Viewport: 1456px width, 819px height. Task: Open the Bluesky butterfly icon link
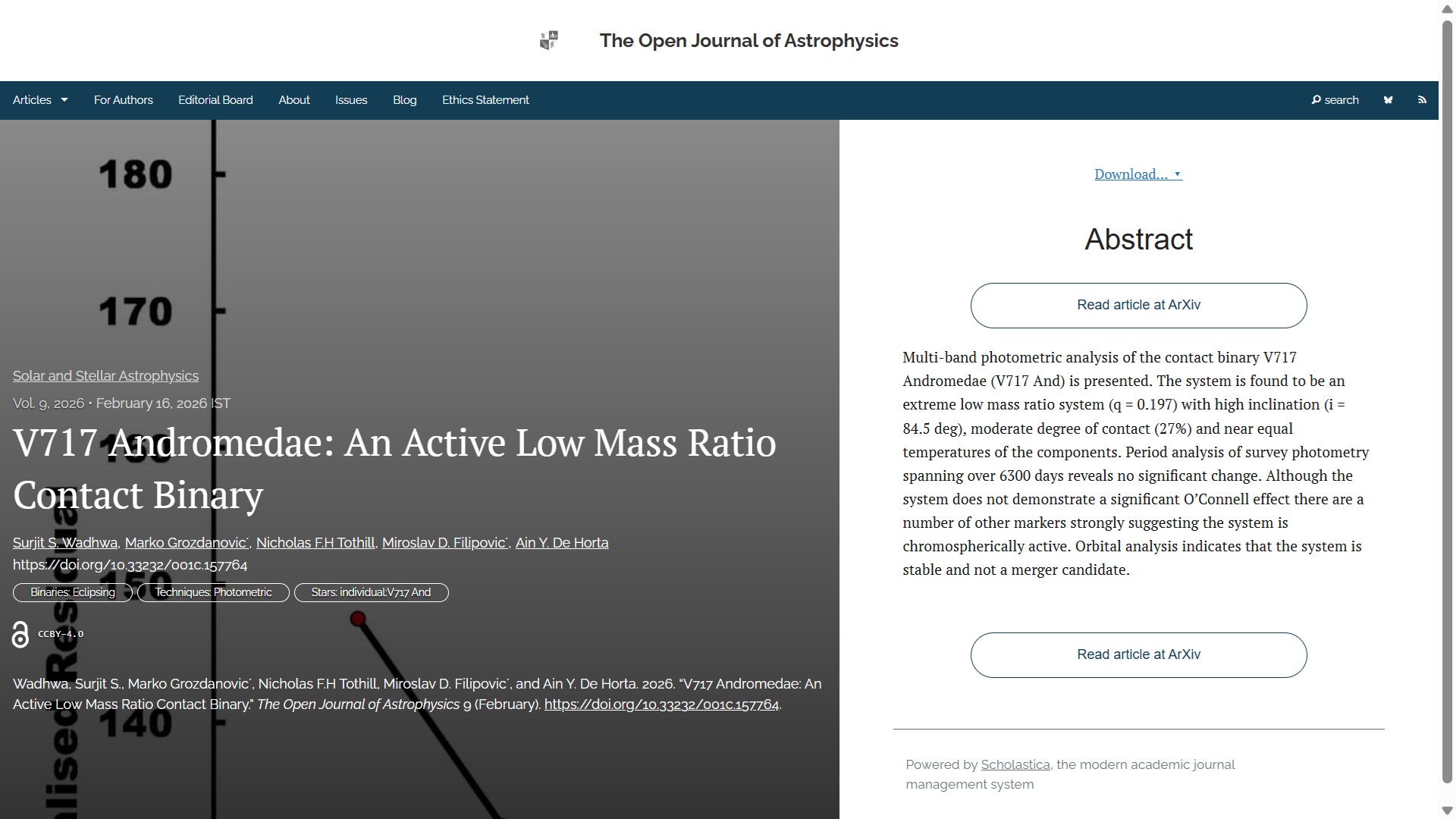click(1388, 100)
